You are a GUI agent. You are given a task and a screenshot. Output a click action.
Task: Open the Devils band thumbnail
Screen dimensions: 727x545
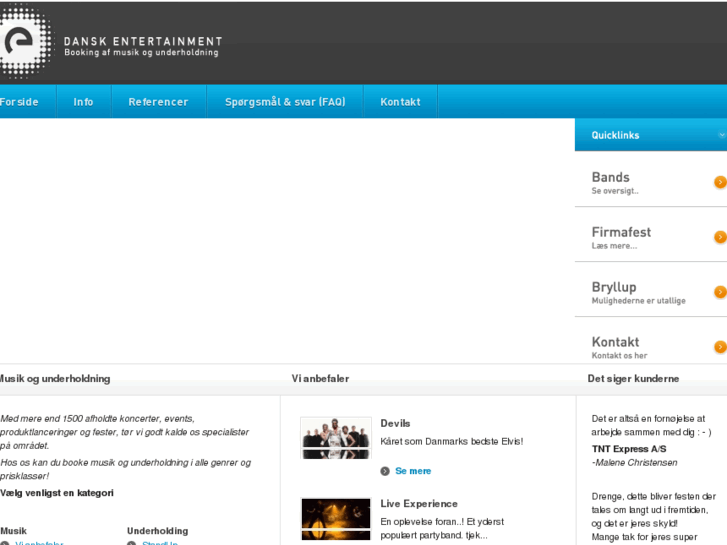pyautogui.click(x=336, y=438)
